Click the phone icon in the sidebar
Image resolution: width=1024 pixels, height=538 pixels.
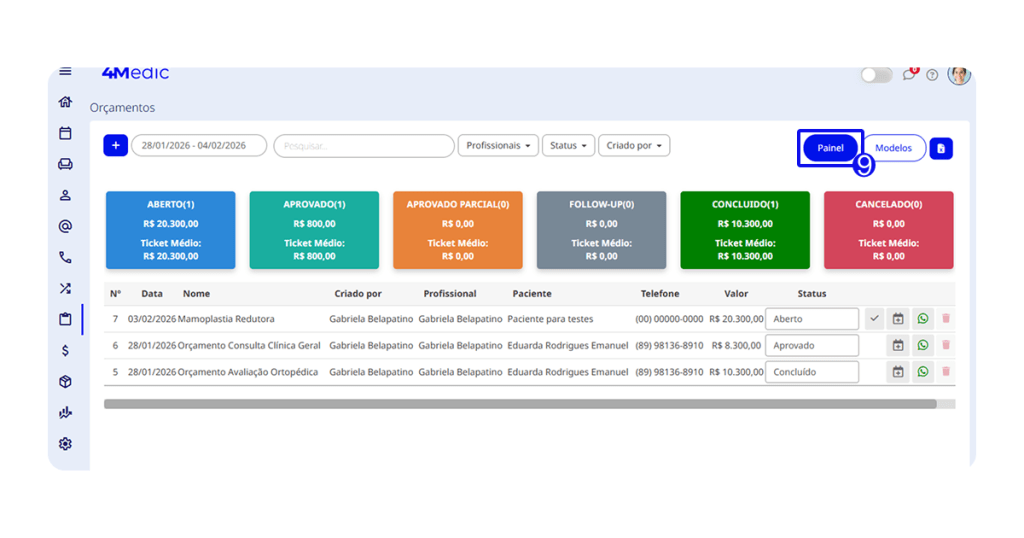[65, 258]
